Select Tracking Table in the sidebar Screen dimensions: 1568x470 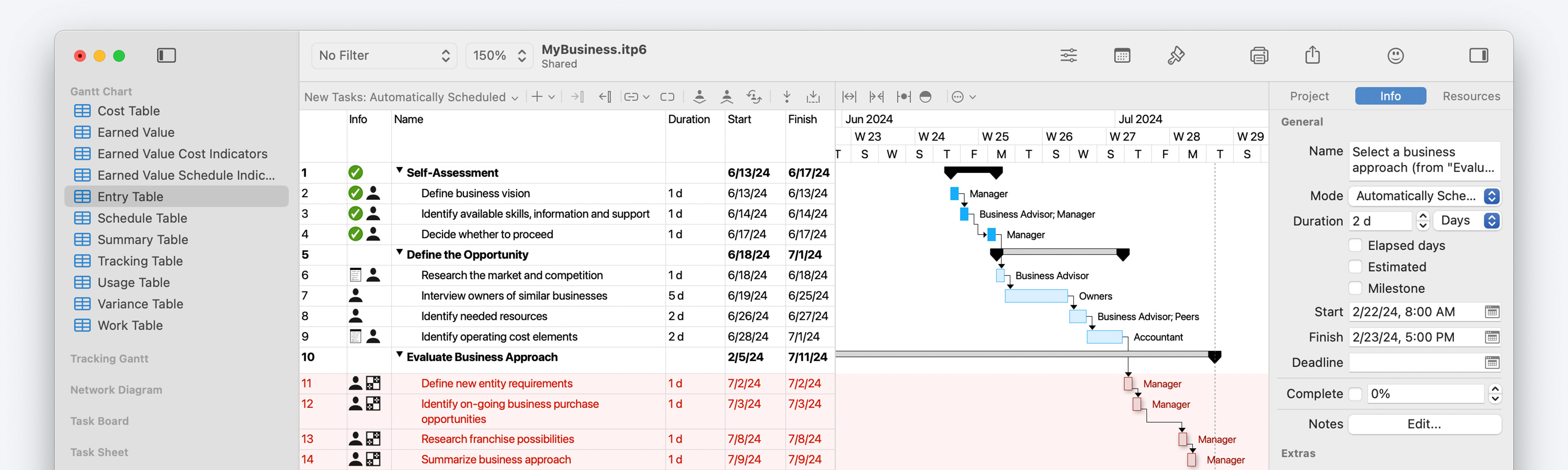176,261
